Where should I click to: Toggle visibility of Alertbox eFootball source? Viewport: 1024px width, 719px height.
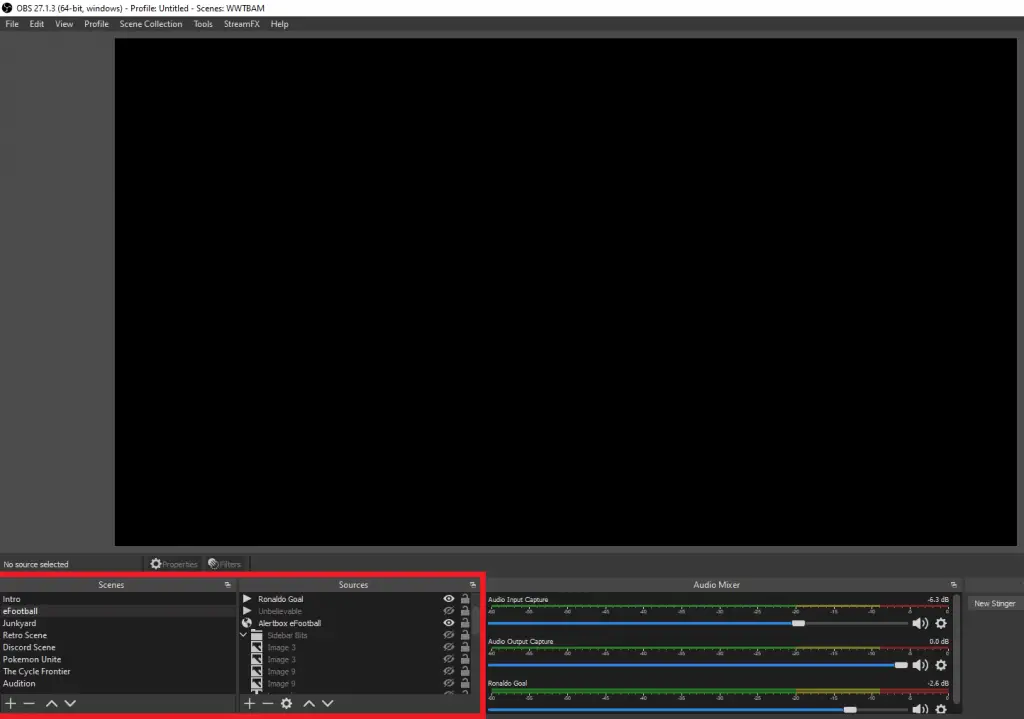click(449, 623)
